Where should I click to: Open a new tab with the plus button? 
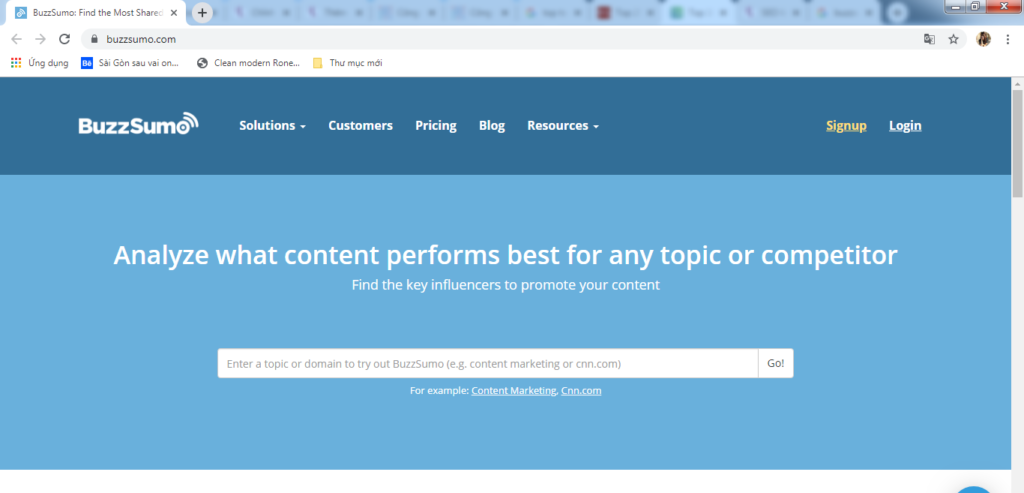(x=202, y=12)
